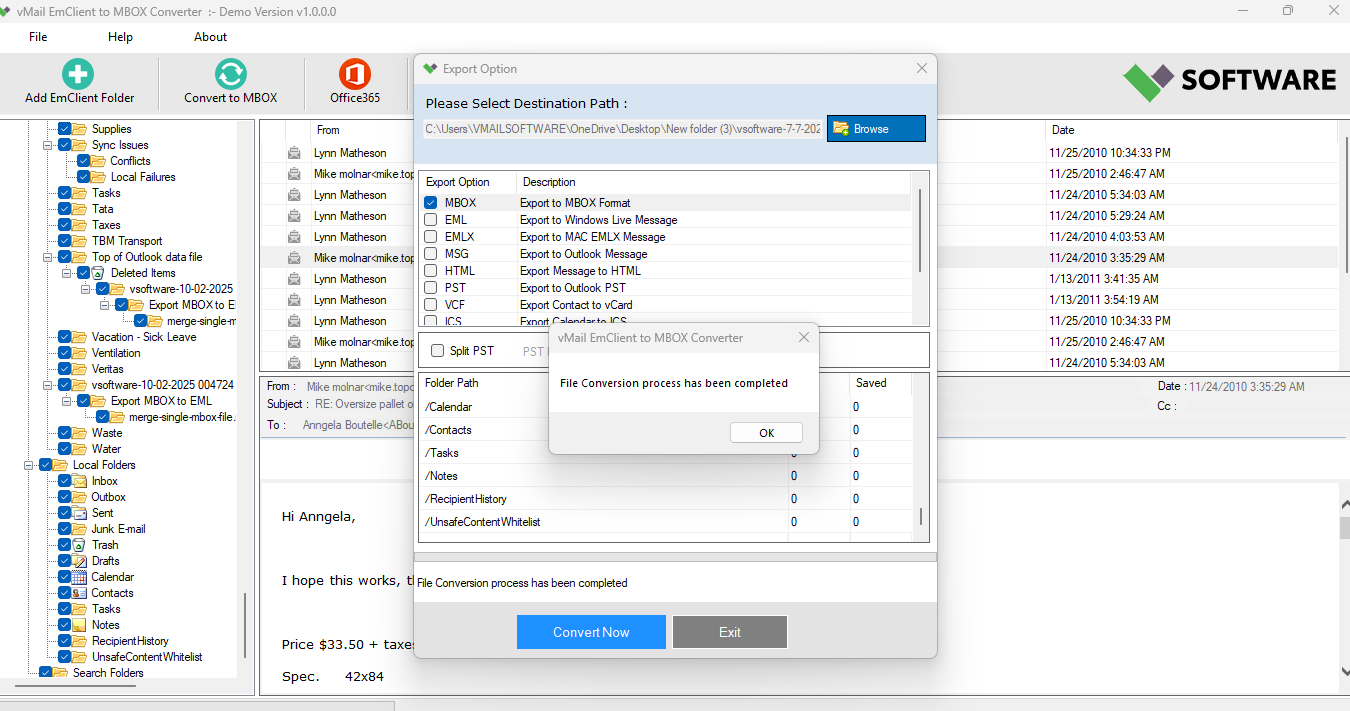
Task: Enable the Split PST checkbox
Action: pos(437,351)
